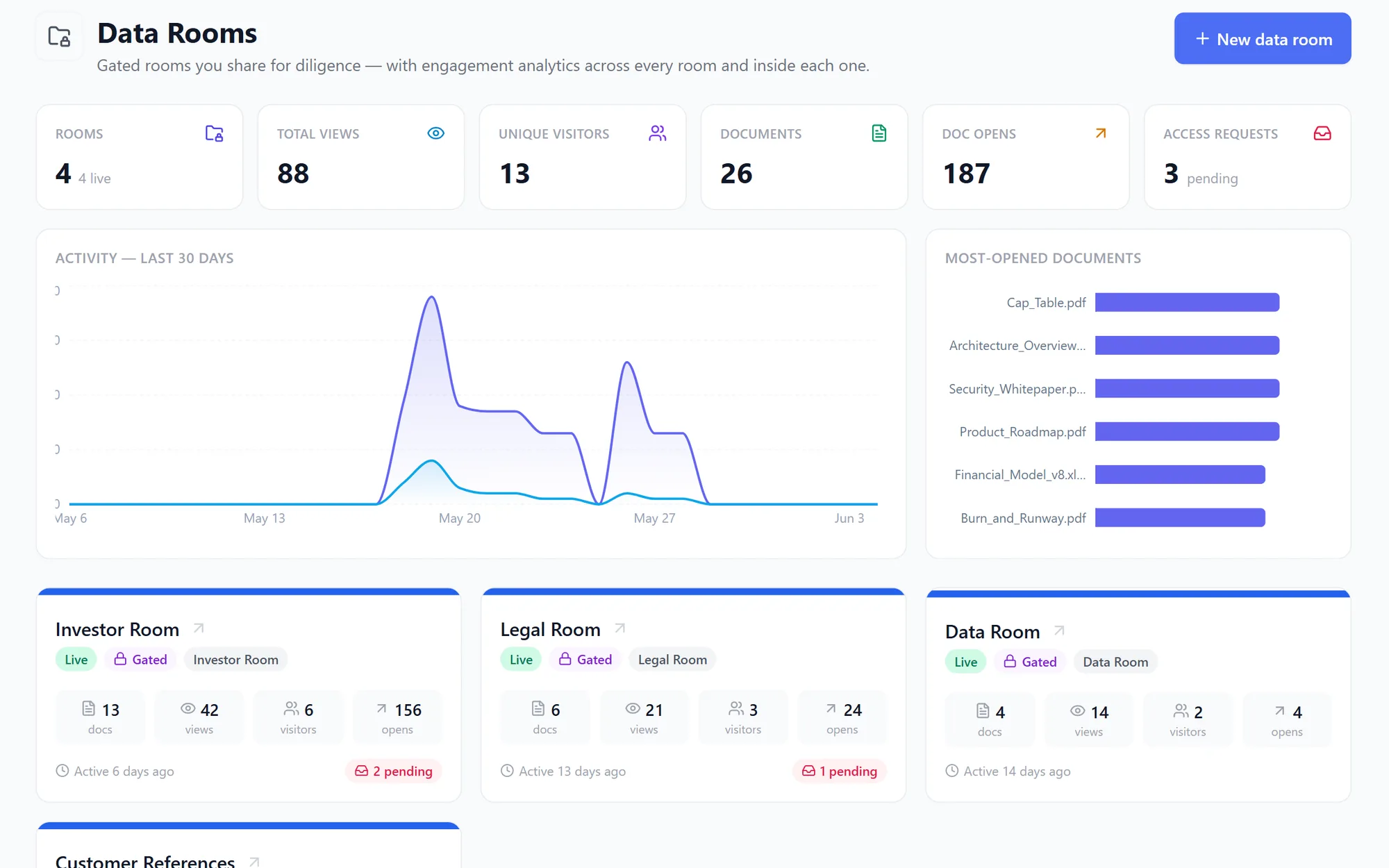
Task: Click the Unique Visitors value 13
Action: [515, 173]
